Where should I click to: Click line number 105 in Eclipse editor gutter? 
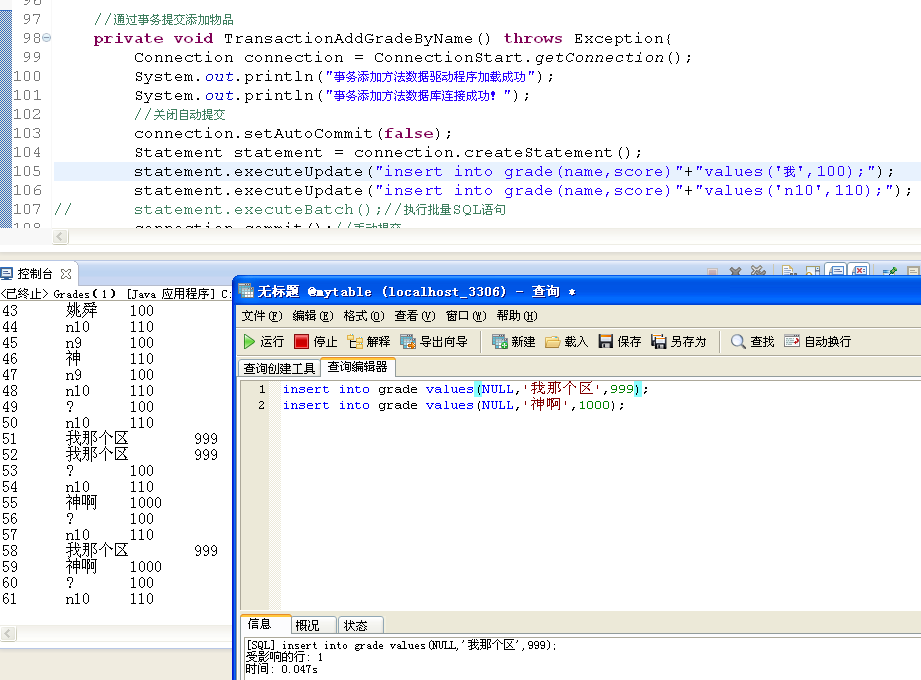pyautogui.click(x=27, y=171)
